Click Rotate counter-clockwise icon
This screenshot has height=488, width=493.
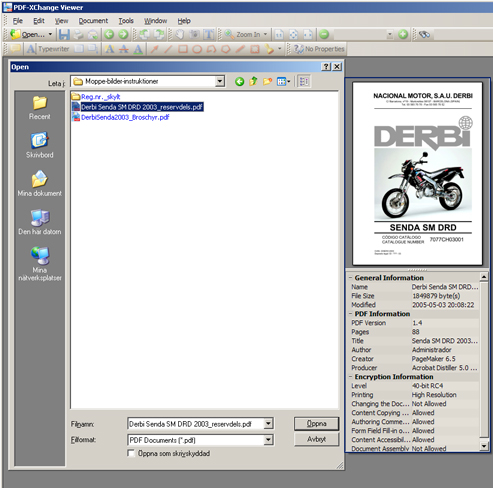pos(144,34)
